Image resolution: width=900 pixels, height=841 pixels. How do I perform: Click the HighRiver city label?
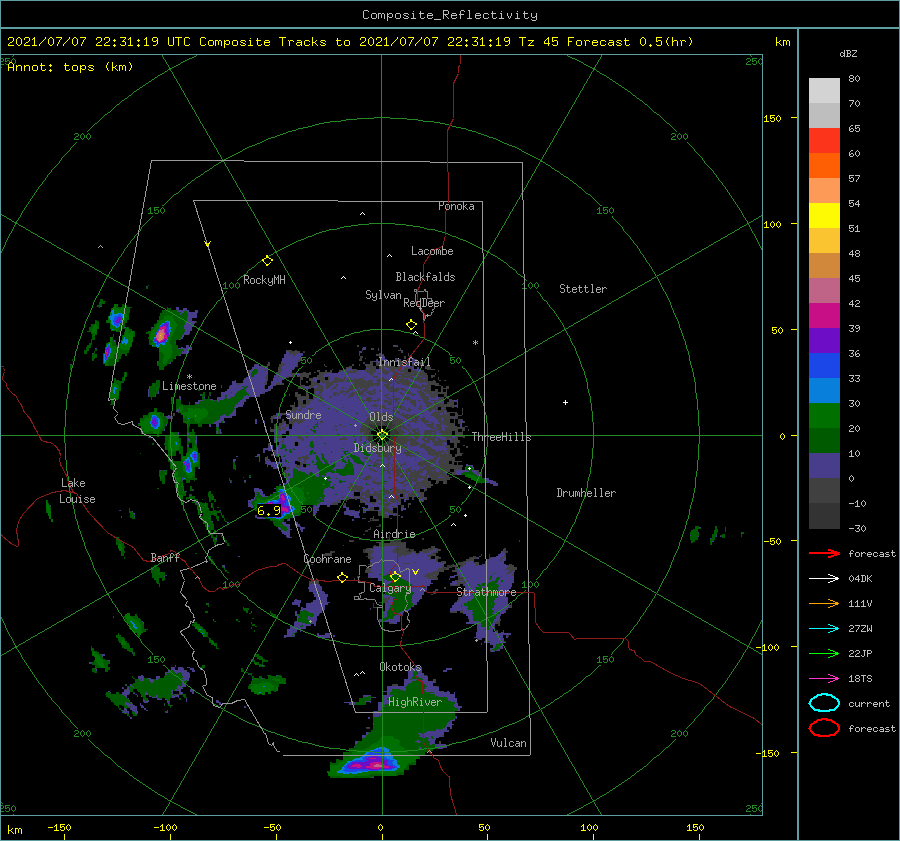(414, 702)
